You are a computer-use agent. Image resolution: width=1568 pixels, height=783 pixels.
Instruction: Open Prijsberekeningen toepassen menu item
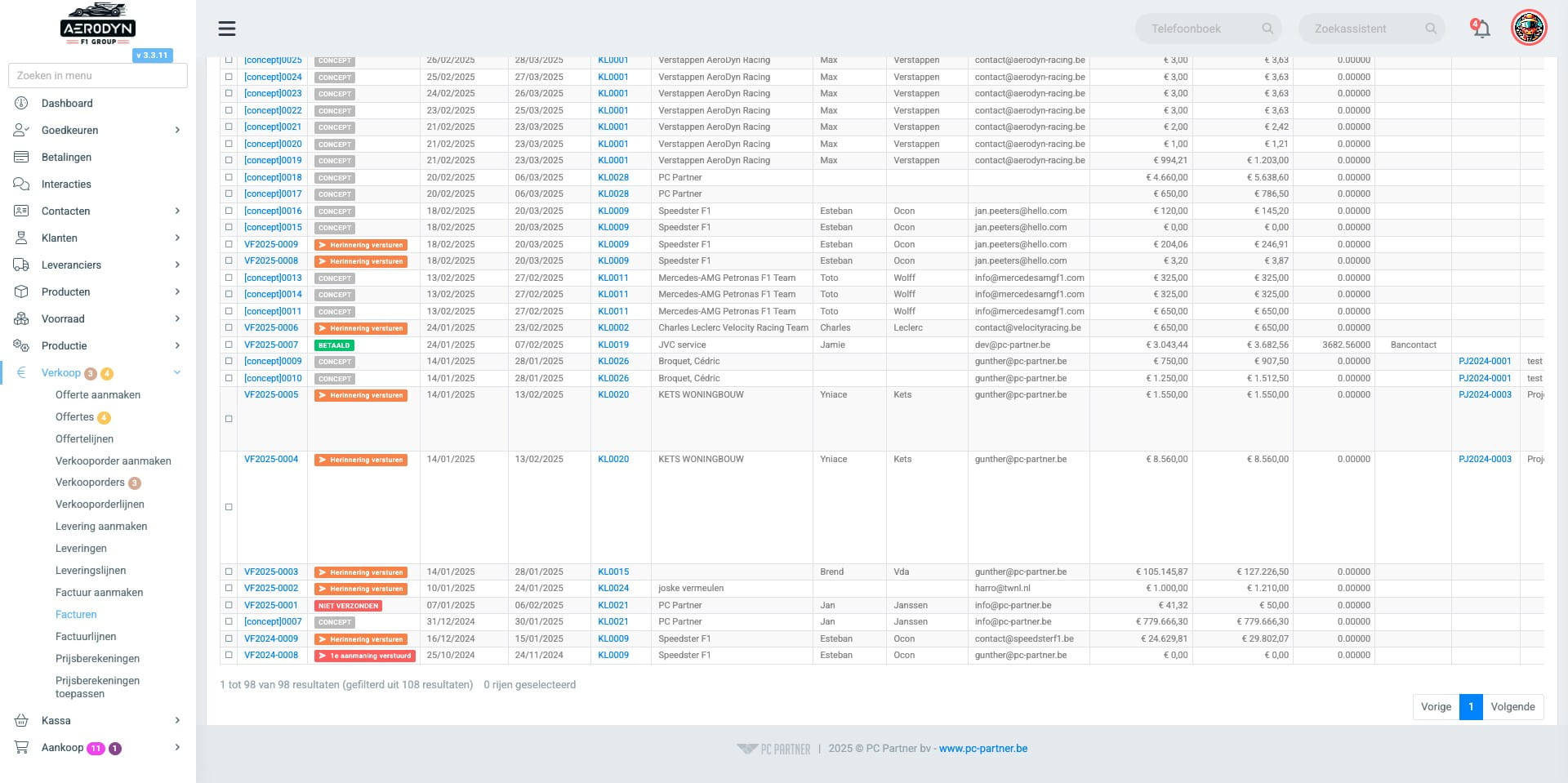click(x=97, y=687)
